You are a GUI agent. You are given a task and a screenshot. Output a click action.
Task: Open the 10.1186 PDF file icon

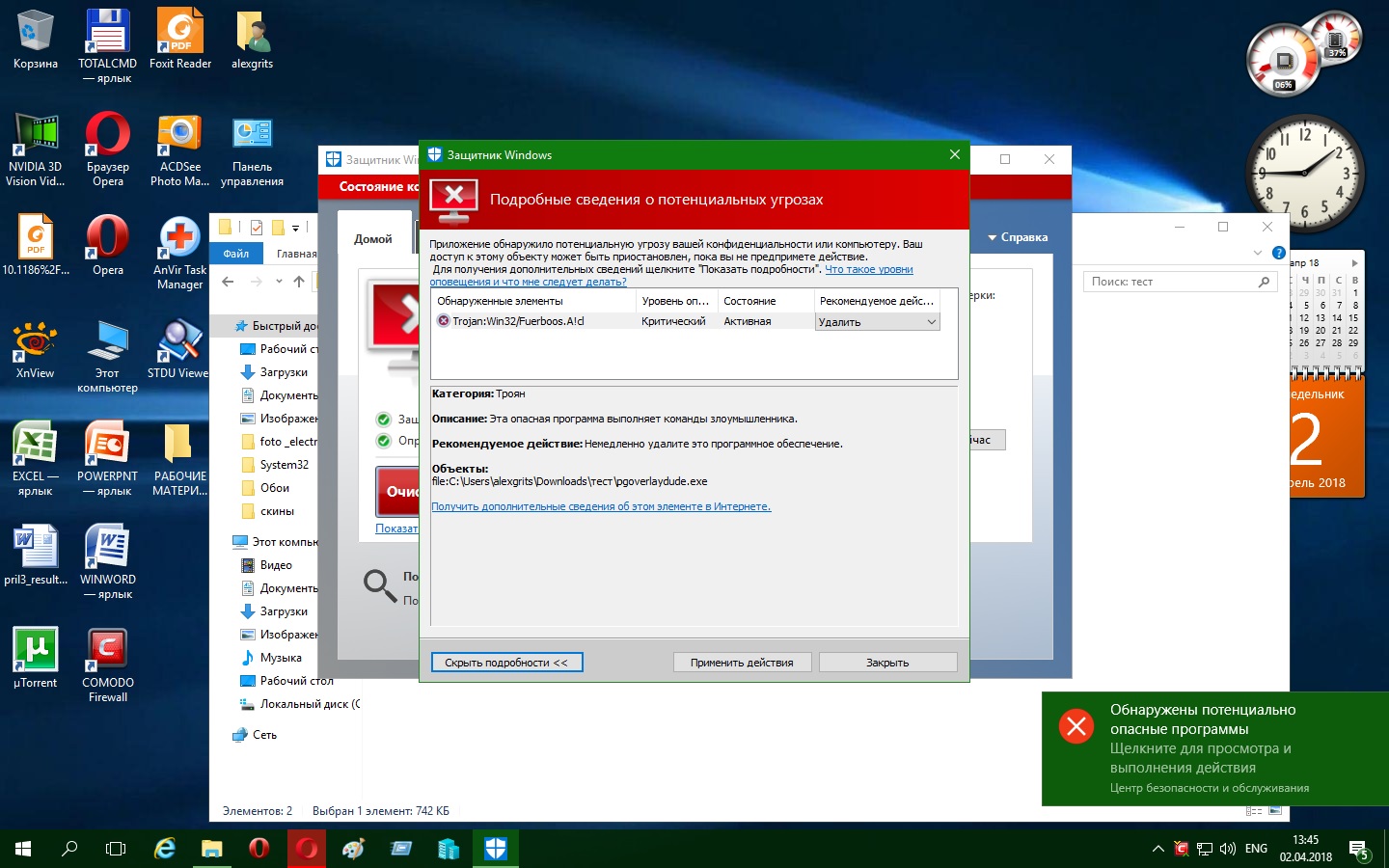tap(35, 246)
